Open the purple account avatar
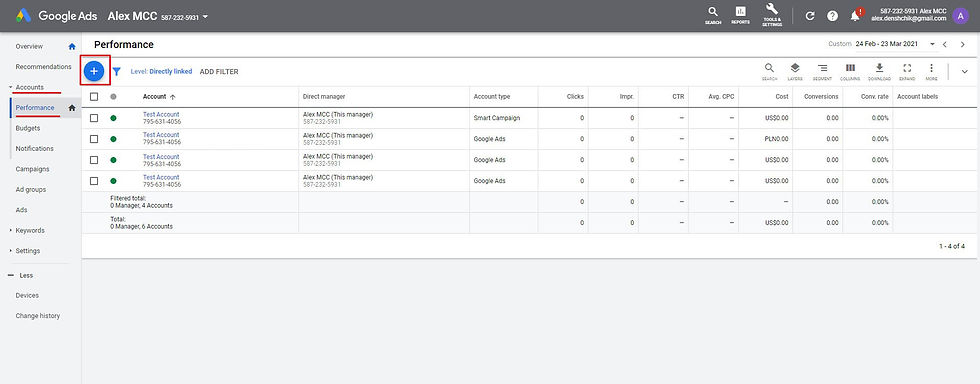980x384 pixels. (x=961, y=16)
